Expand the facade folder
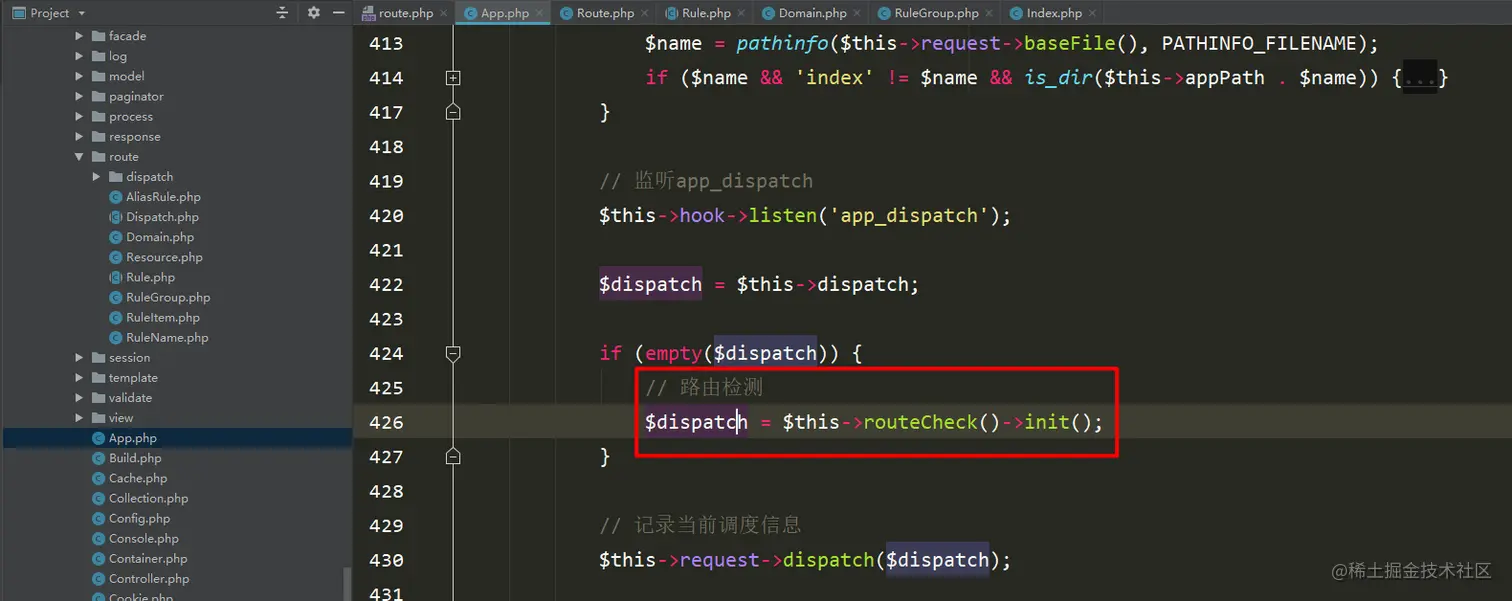 pyautogui.click(x=79, y=36)
